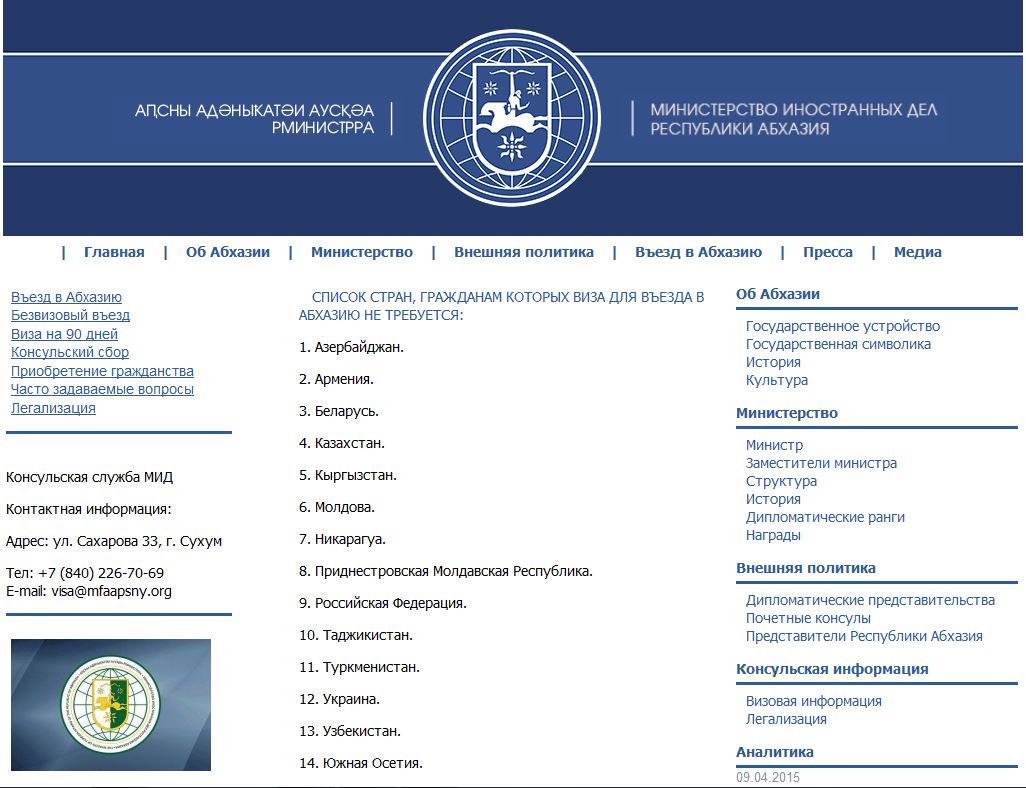The width and height of the screenshot is (1026, 788).
Task: Click list entry 5. Кыргызстан
Action: click(x=348, y=475)
